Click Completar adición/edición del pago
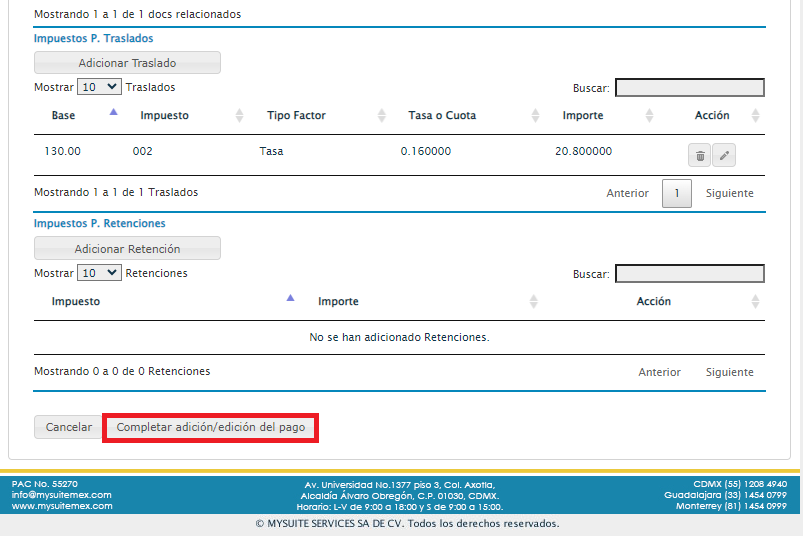803x536 pixels. tap(211, 427)
